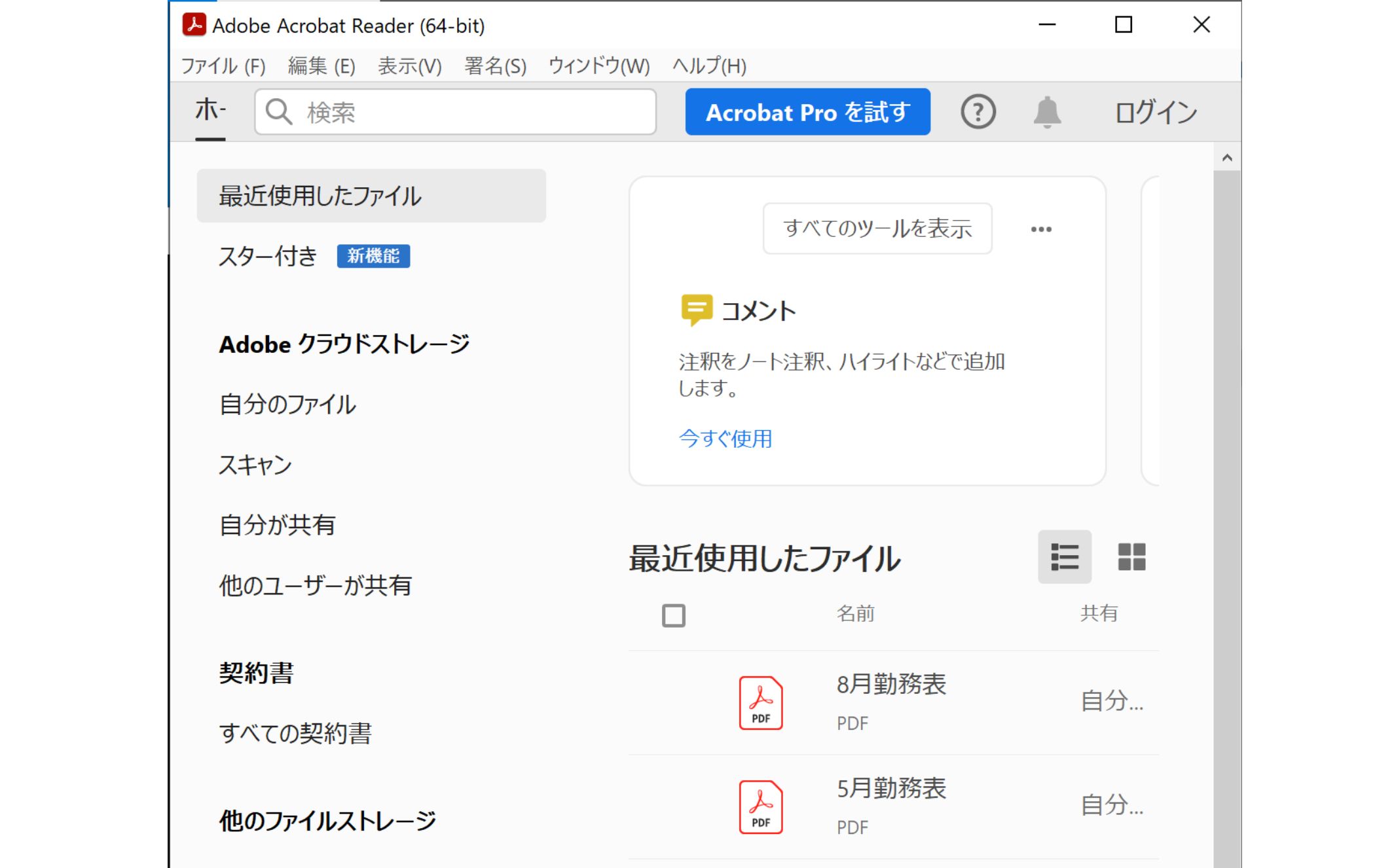Tick the select-all files checkbox
Viewport: 1375px width, 868px height.
(674, 615)
